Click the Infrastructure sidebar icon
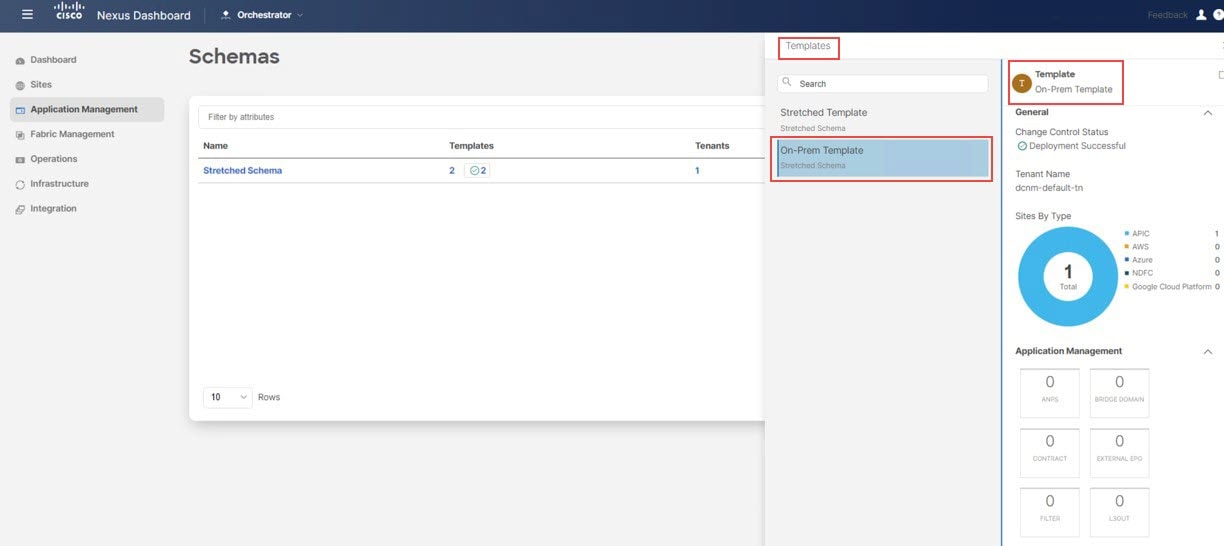This screenshot has height=546, width=1224. [x=20, y=184]
